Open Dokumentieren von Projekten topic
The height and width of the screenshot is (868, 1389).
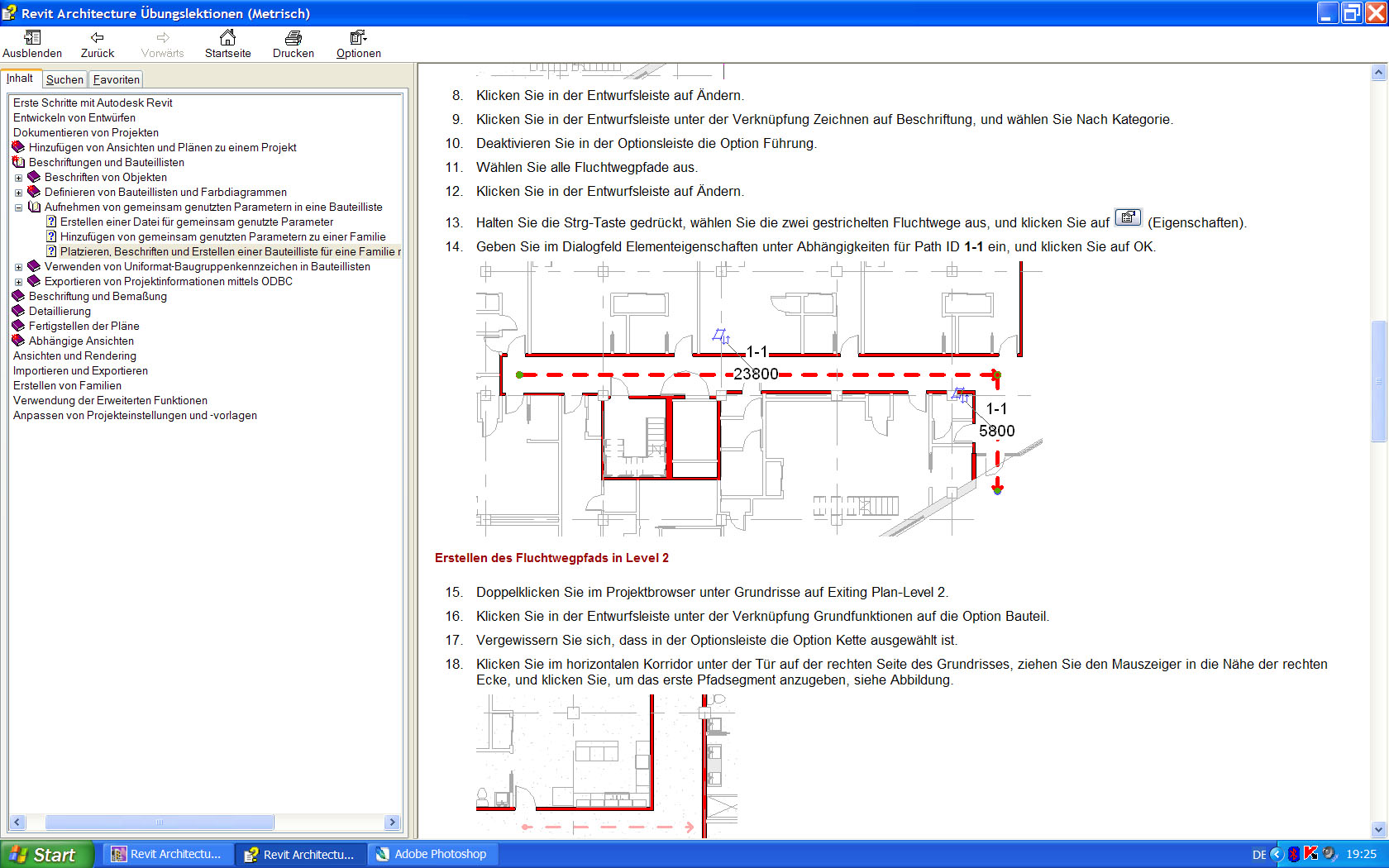click(x=86, y=132)
